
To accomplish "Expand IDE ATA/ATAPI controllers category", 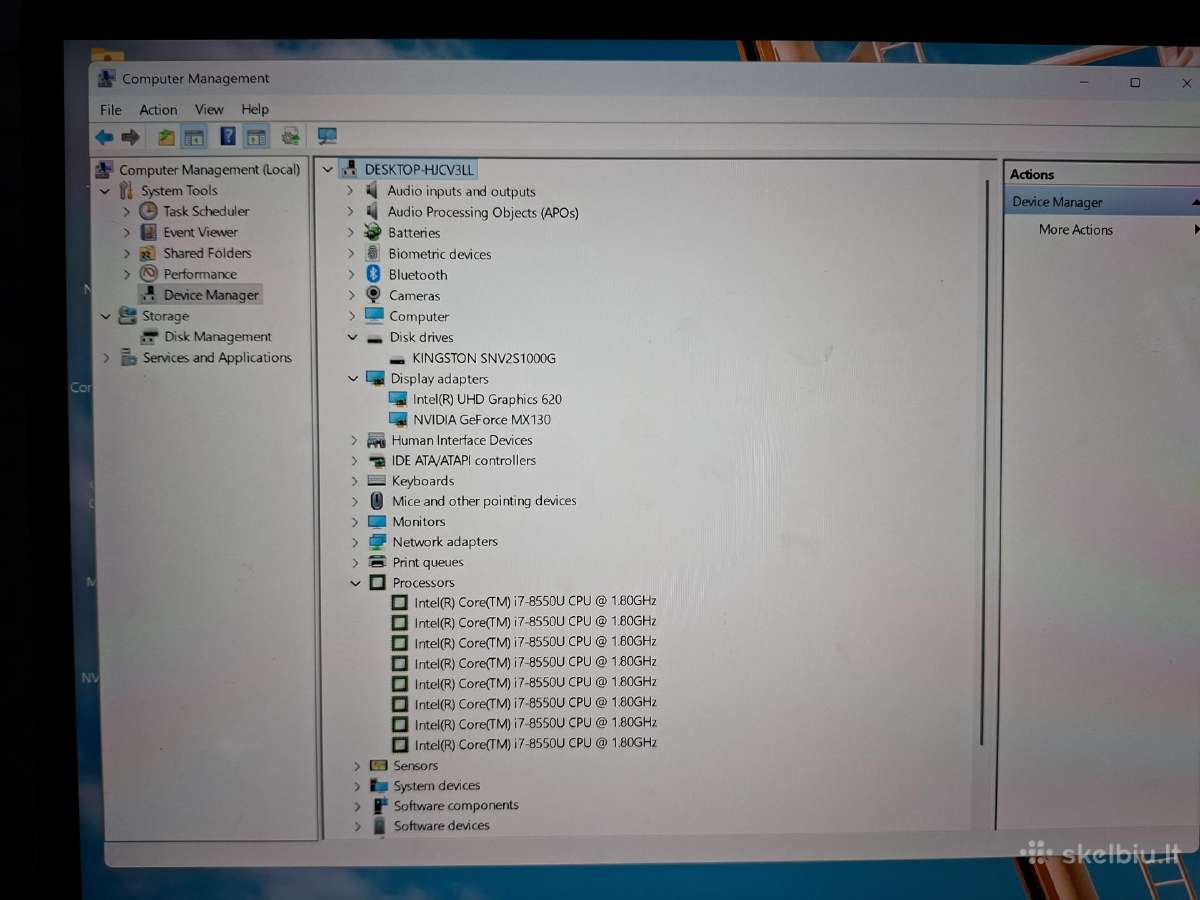I will pyautogui.click(x=354, y=461).
